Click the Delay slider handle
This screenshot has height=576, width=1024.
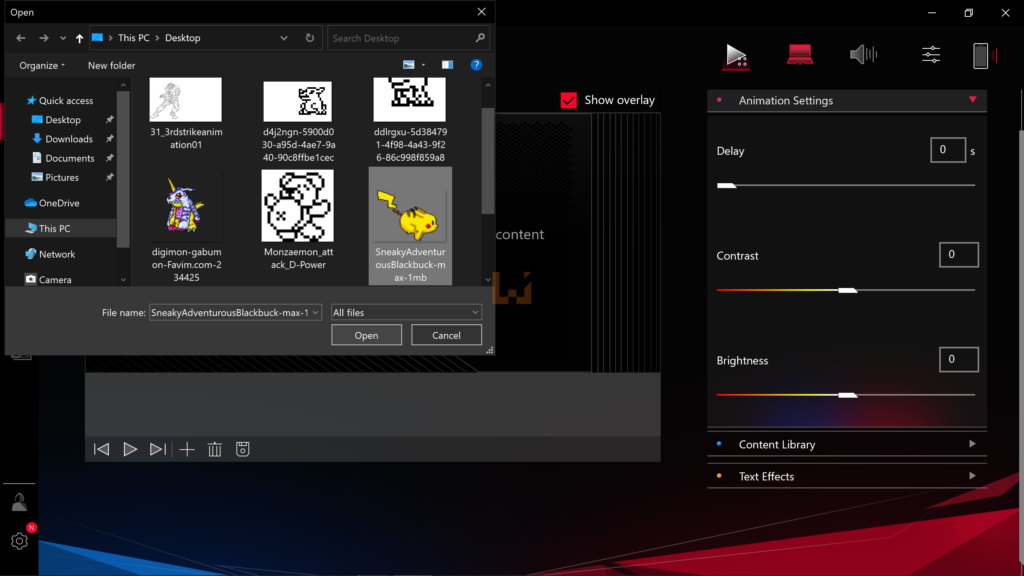[726, 185]
